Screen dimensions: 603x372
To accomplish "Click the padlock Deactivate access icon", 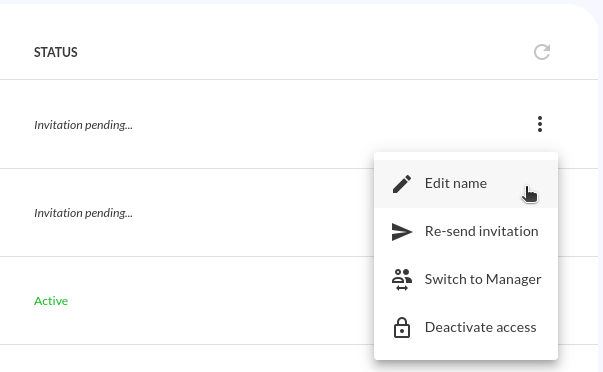I will pos(402,327).
